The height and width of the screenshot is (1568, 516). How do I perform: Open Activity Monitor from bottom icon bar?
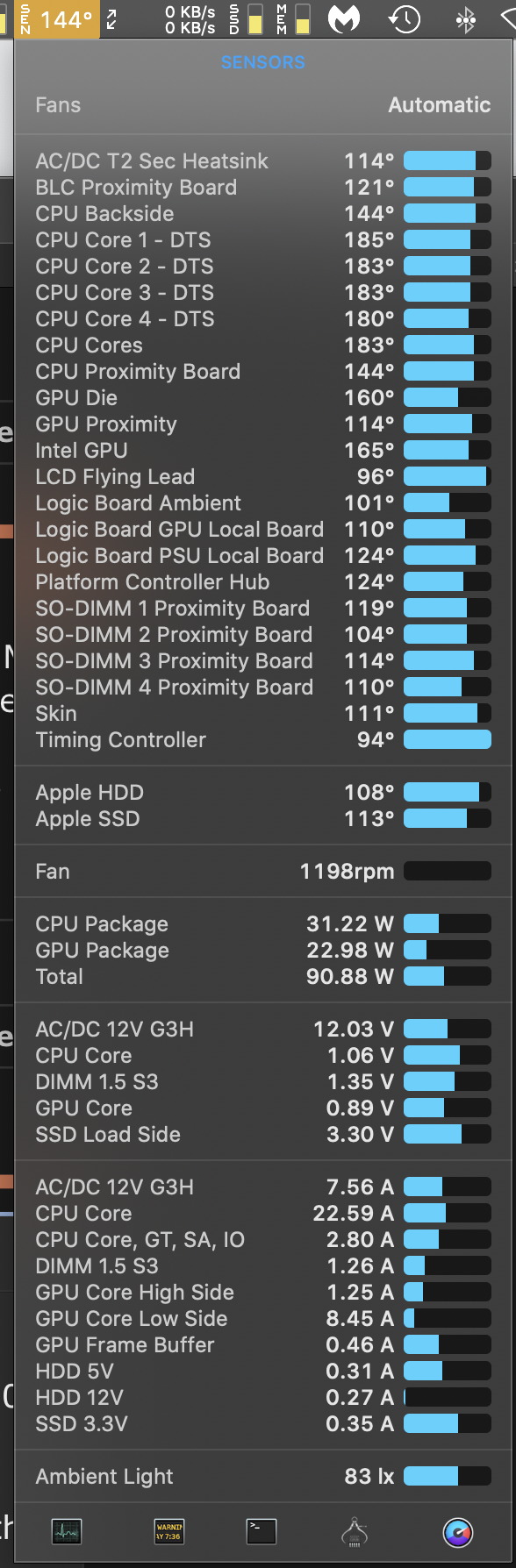[x=67, y=1531]
